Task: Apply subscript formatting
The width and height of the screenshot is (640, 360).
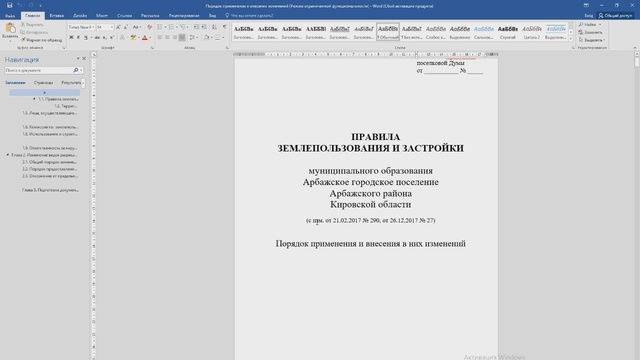Action: click(104, 38)
